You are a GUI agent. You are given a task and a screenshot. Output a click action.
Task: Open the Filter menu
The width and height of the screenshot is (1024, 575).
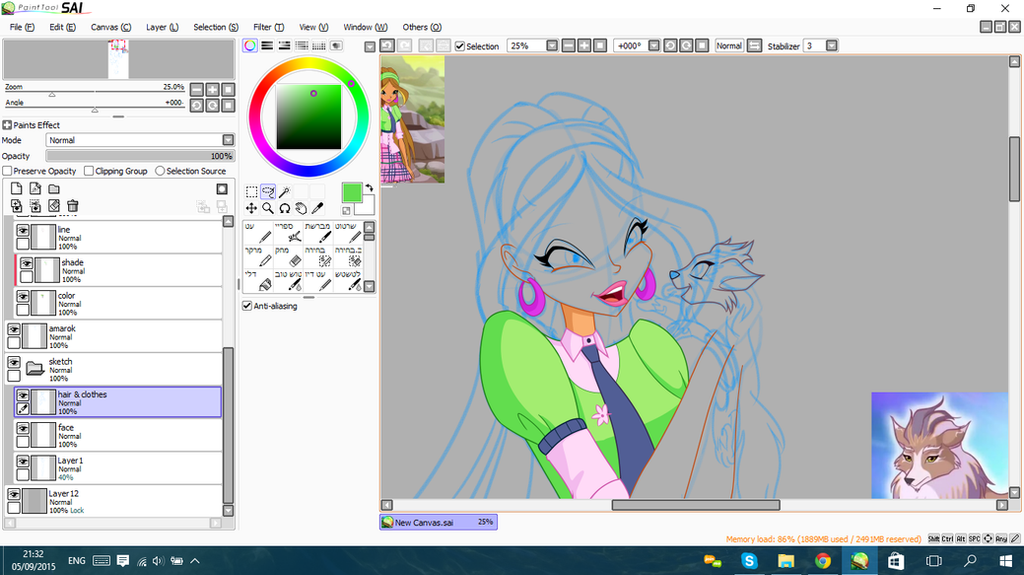(x=268, y=27)
